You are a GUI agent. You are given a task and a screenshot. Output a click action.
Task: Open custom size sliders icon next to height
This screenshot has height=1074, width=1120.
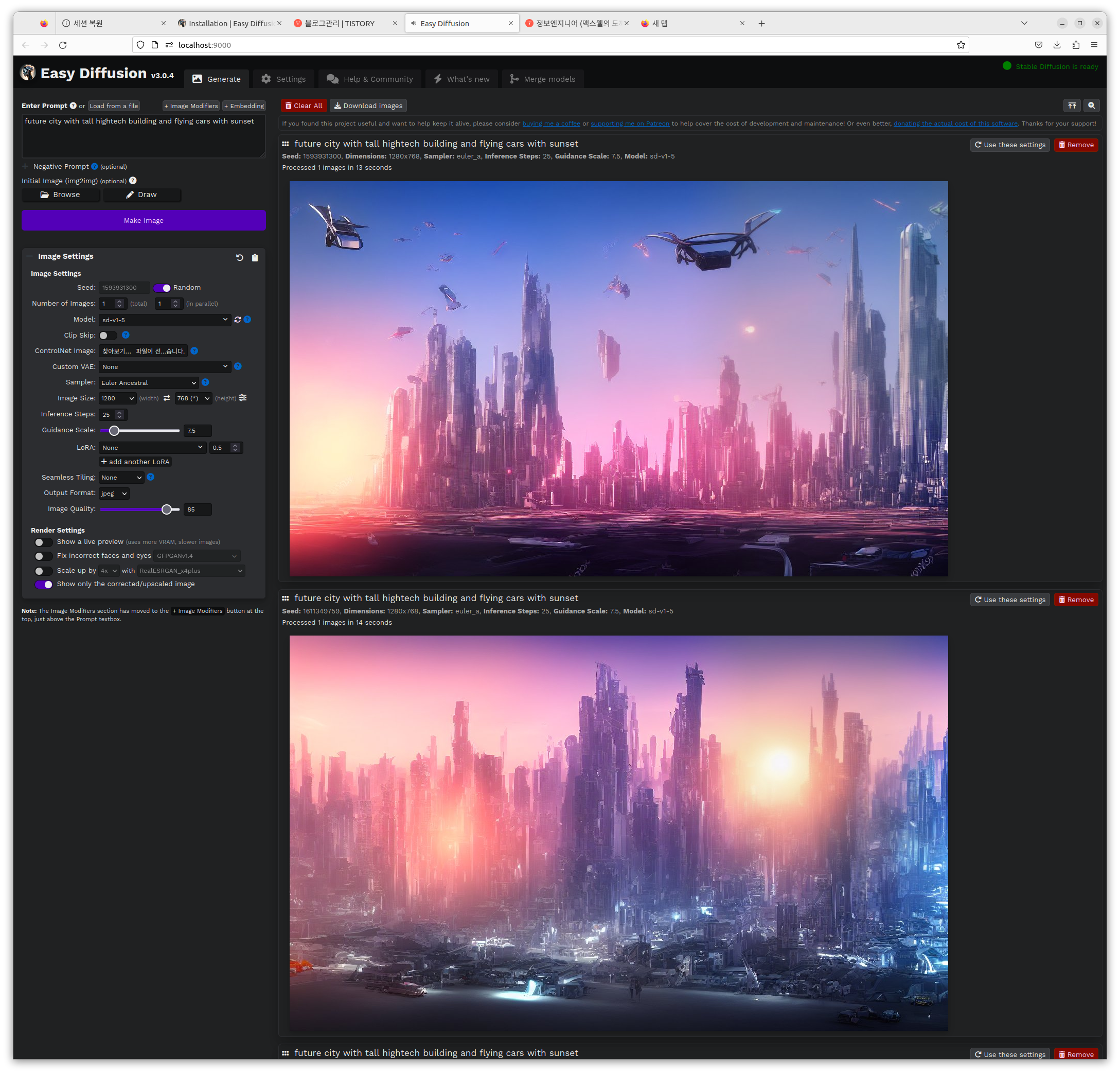(x=243, y=398)
